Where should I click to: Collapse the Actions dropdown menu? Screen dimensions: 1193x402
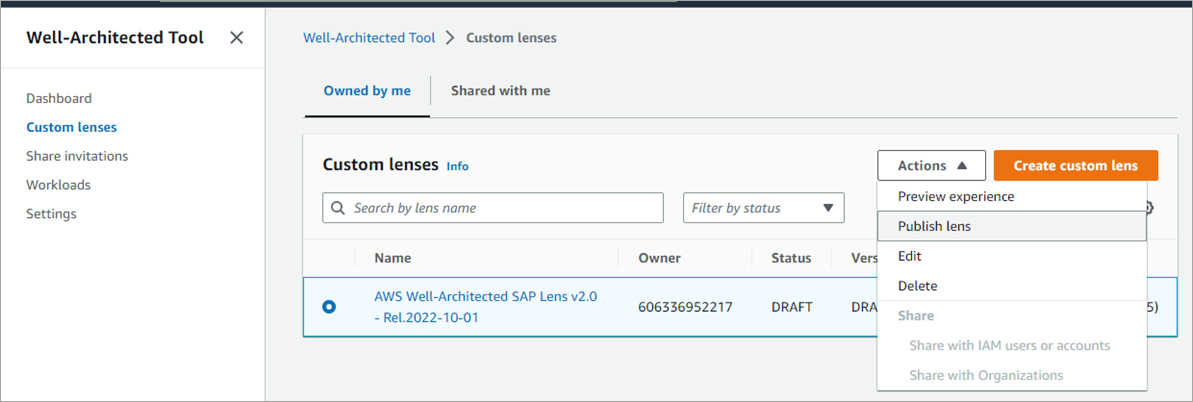931,166
